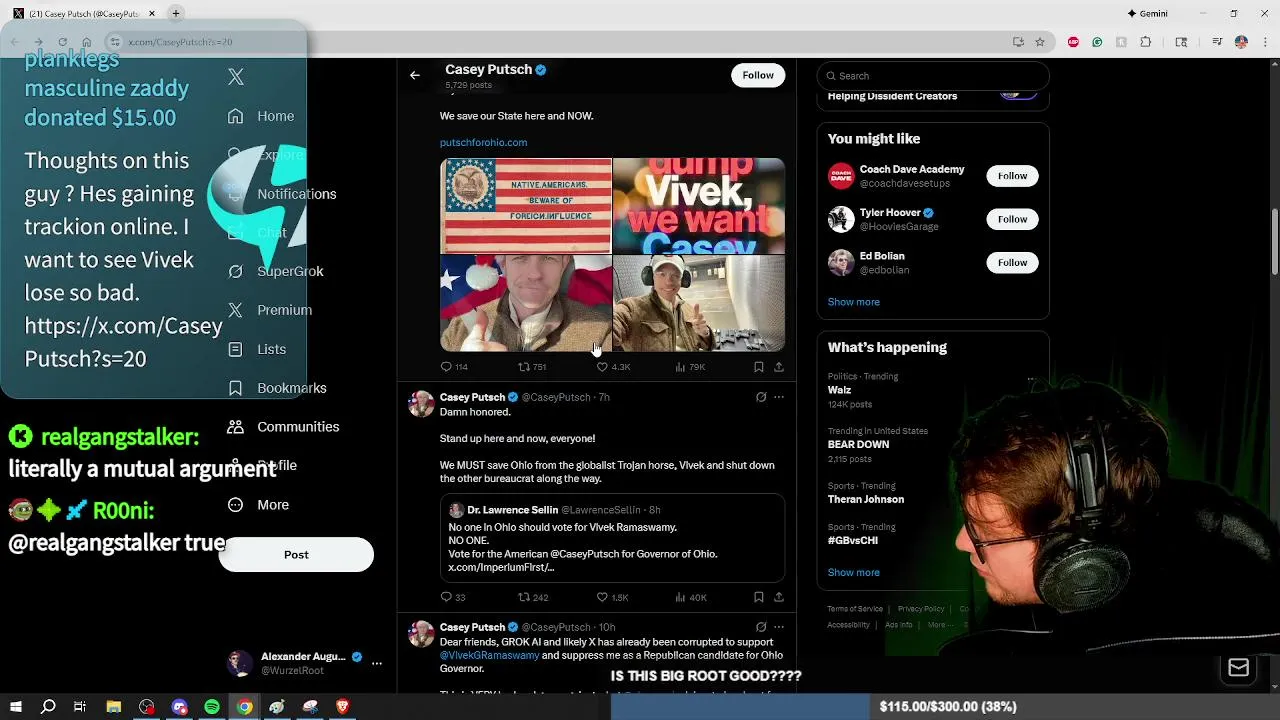Open the Grammarly extension
1280x720 pixels.
pos(1097,42)
